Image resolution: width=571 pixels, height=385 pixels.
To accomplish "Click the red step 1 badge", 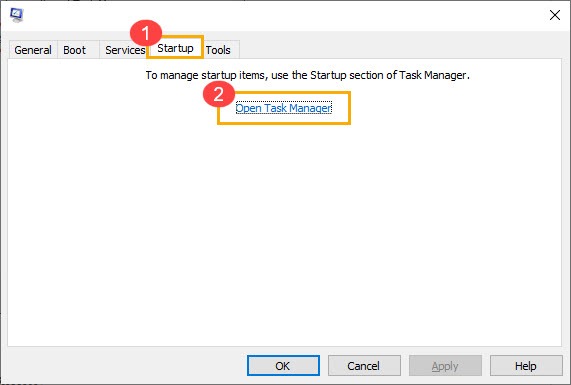I will click(146, 33).
